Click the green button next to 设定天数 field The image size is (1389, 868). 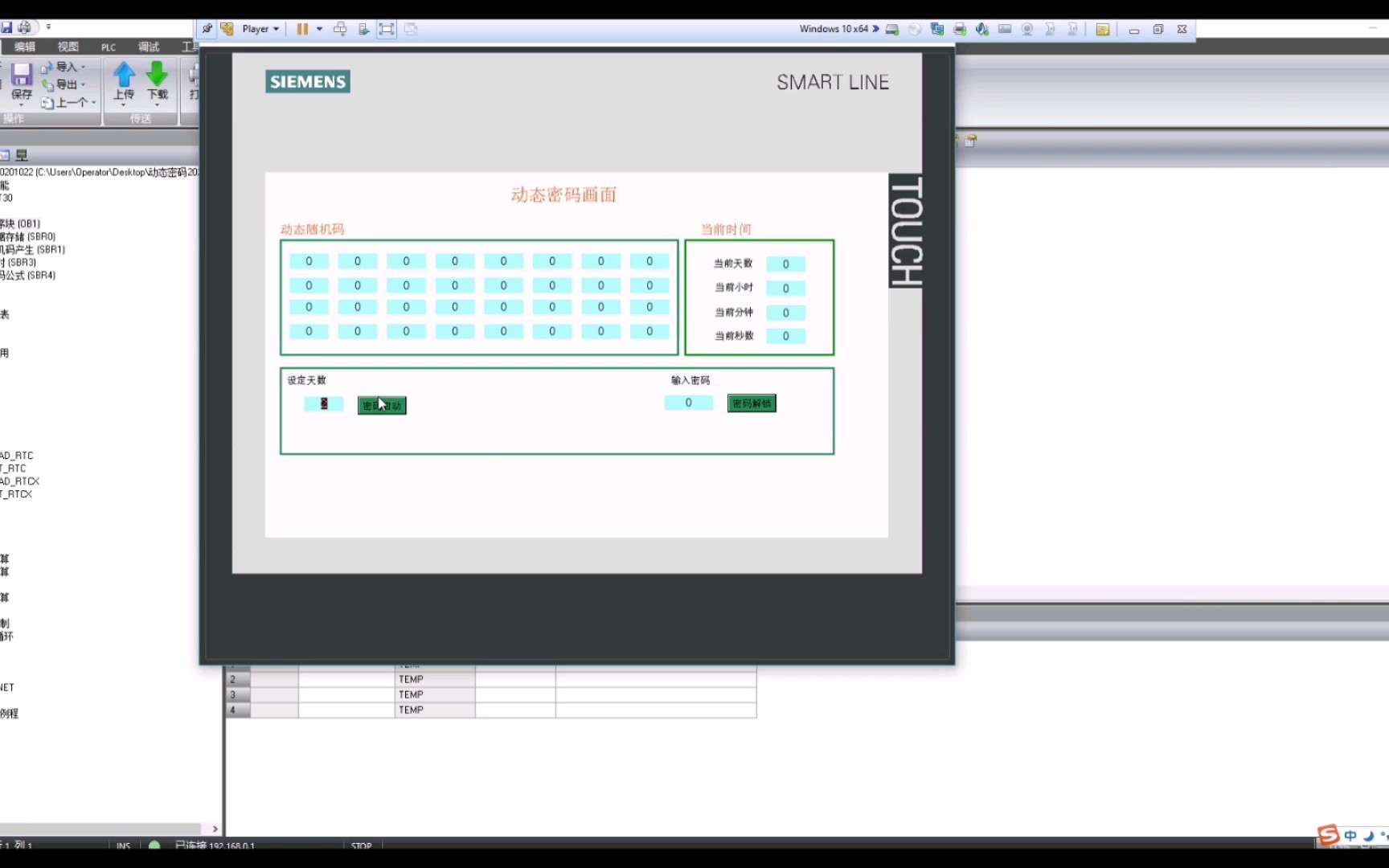pyautogui.click(x=382, y=405)
